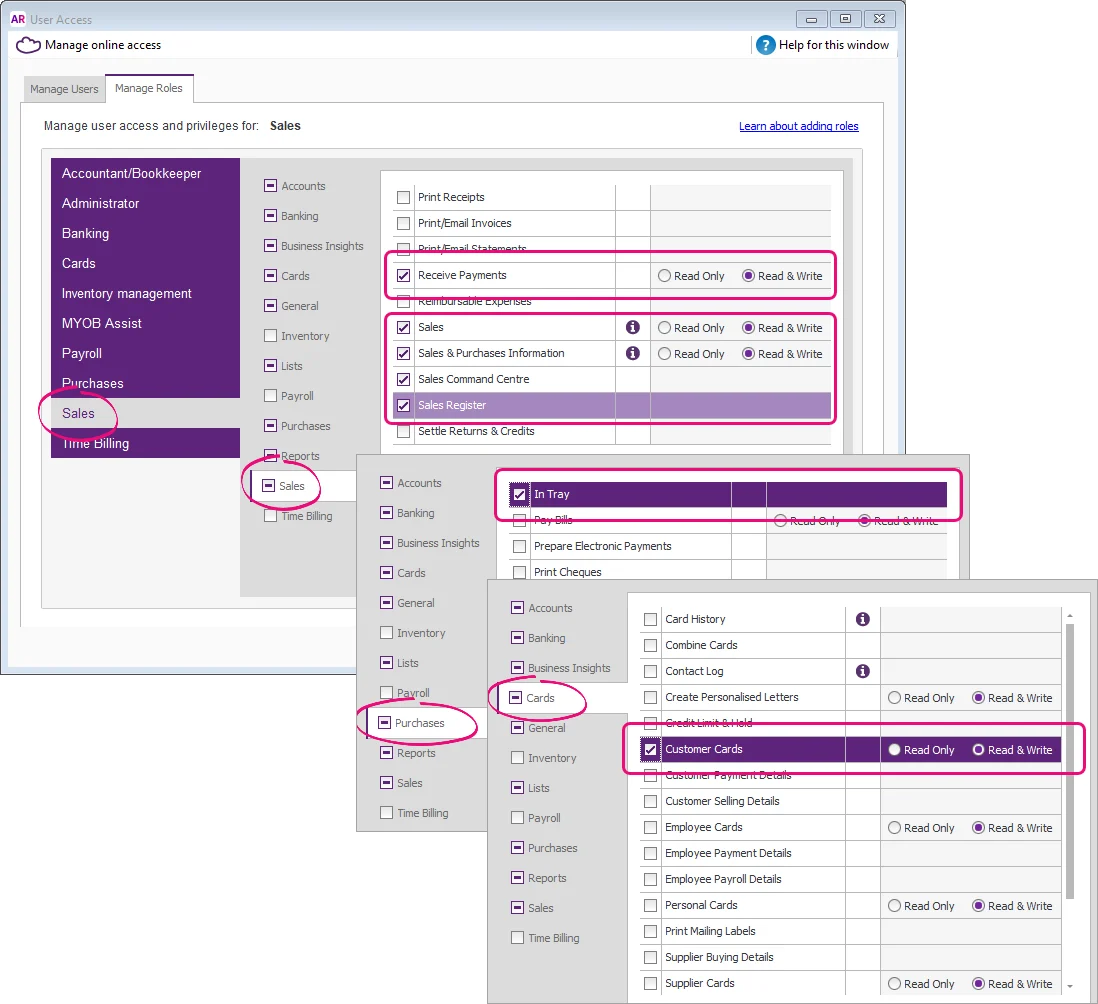Open Learn about adding roles link

tap(798, 126)
